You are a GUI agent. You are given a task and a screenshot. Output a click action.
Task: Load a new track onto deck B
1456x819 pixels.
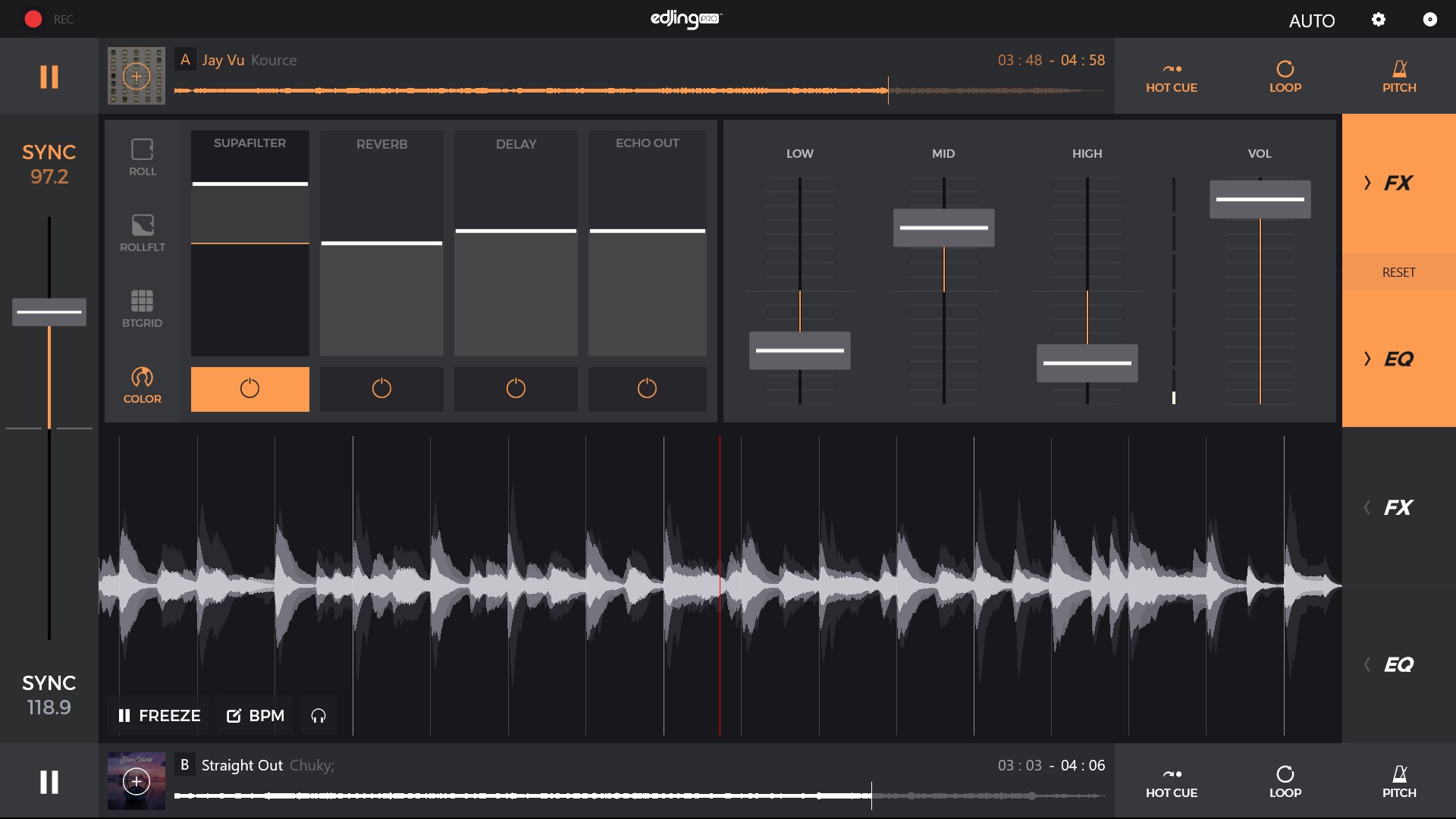136,781
